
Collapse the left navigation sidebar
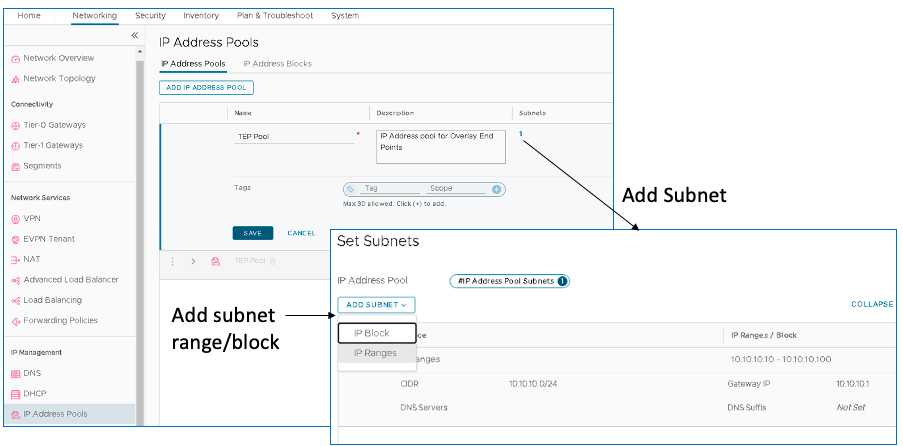click(135, 35)
